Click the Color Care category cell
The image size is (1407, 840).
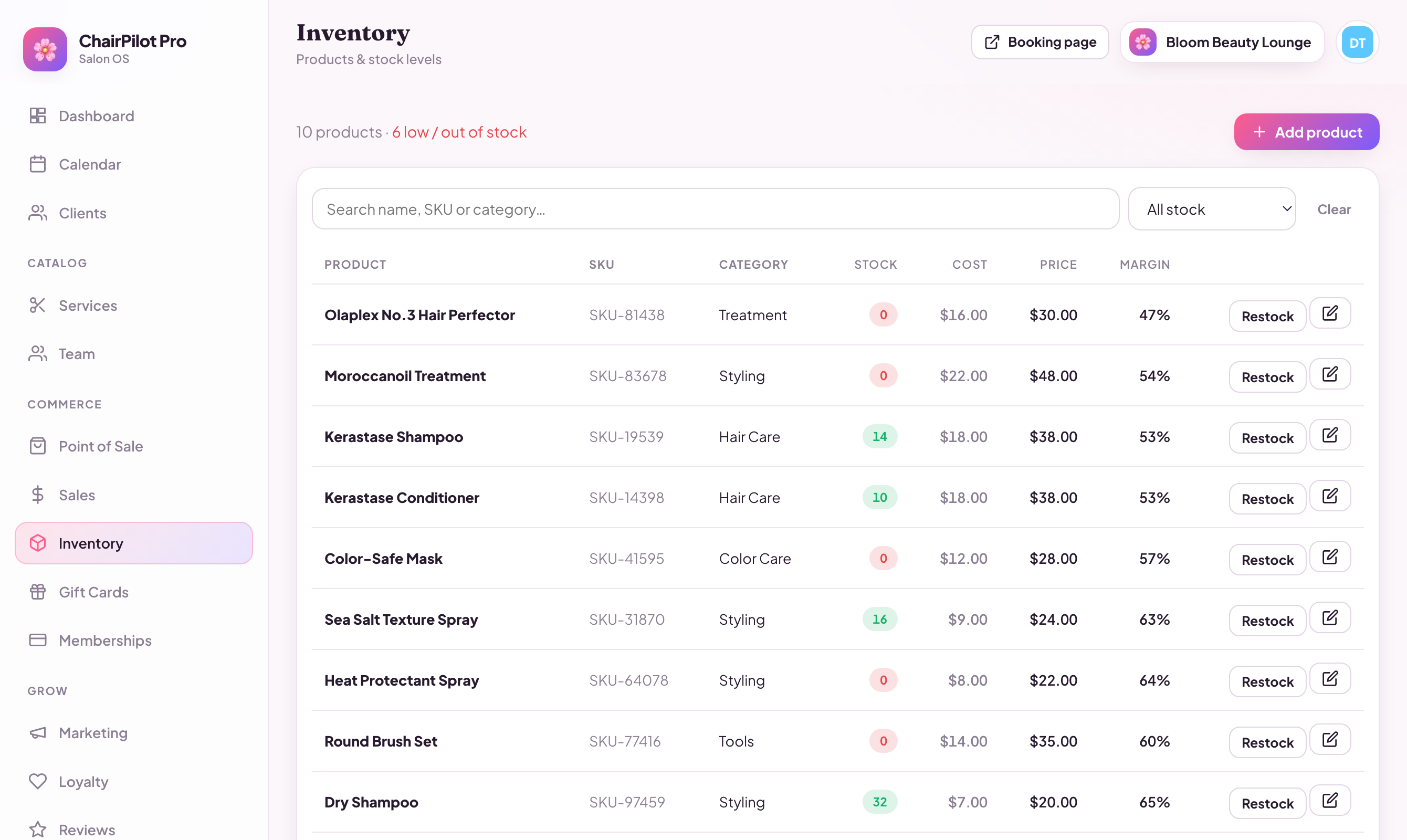[x=754, y=558]
